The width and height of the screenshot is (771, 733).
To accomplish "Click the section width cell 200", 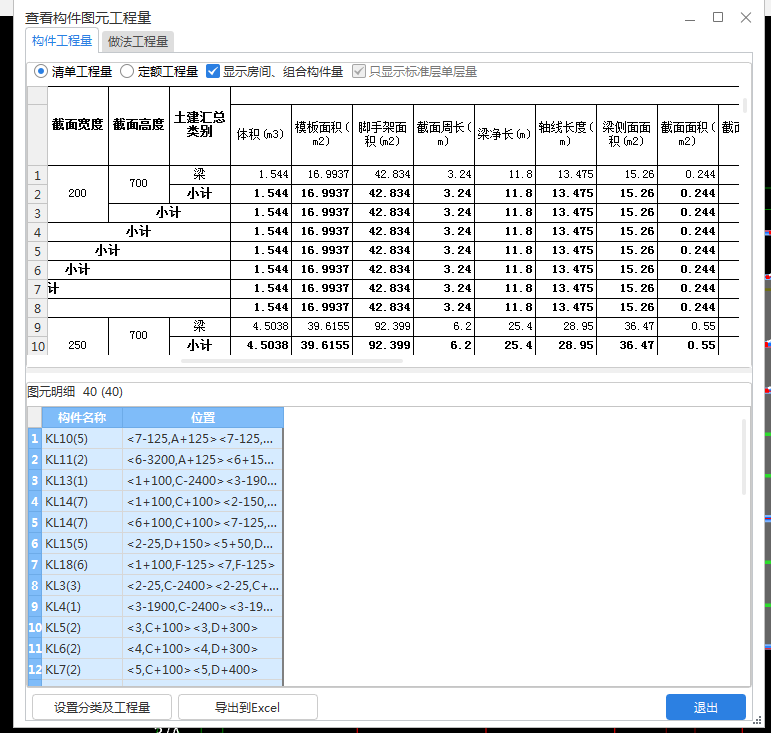I will pos(78,194).
